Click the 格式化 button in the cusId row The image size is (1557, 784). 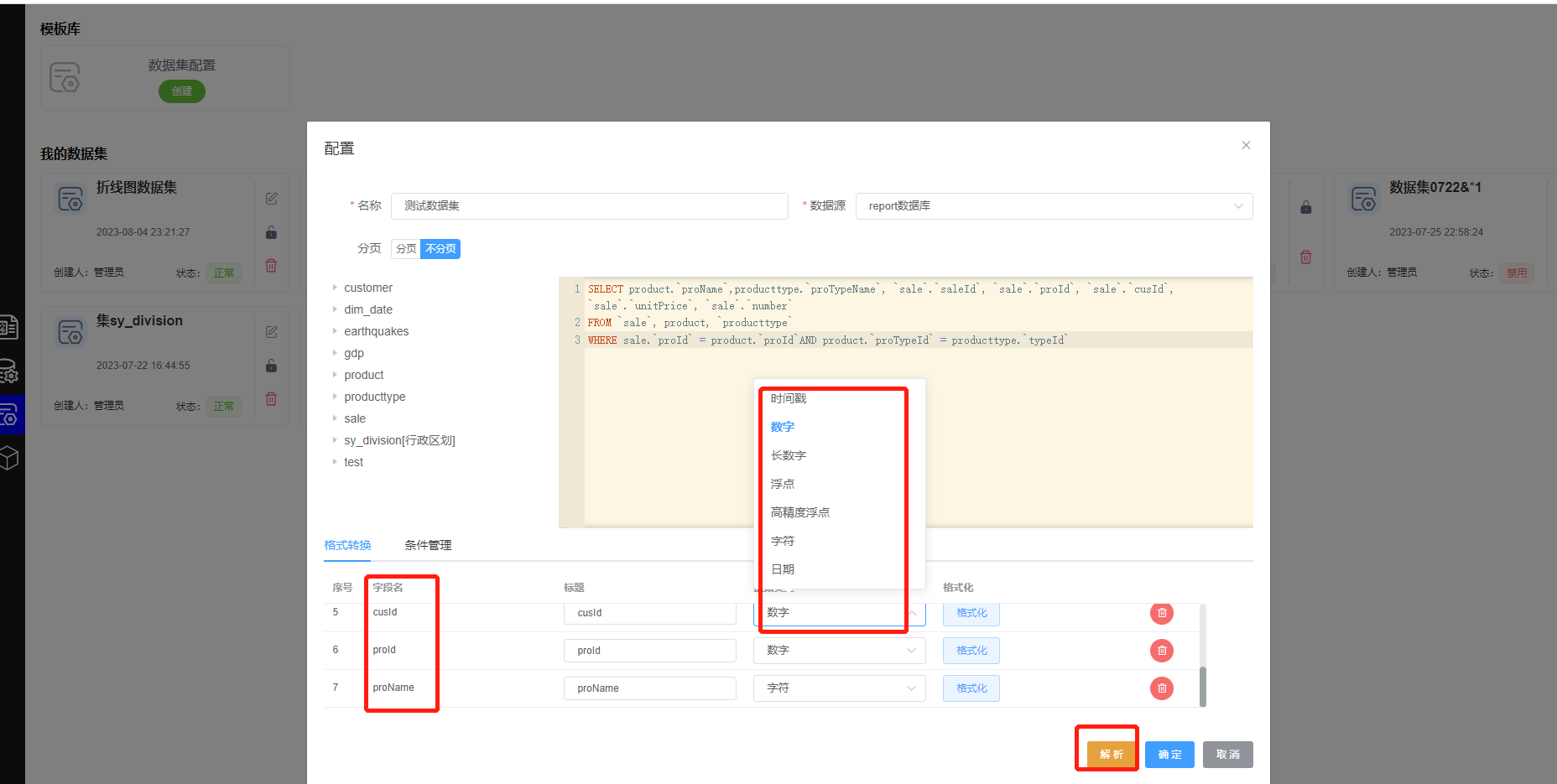pos(971,613)
